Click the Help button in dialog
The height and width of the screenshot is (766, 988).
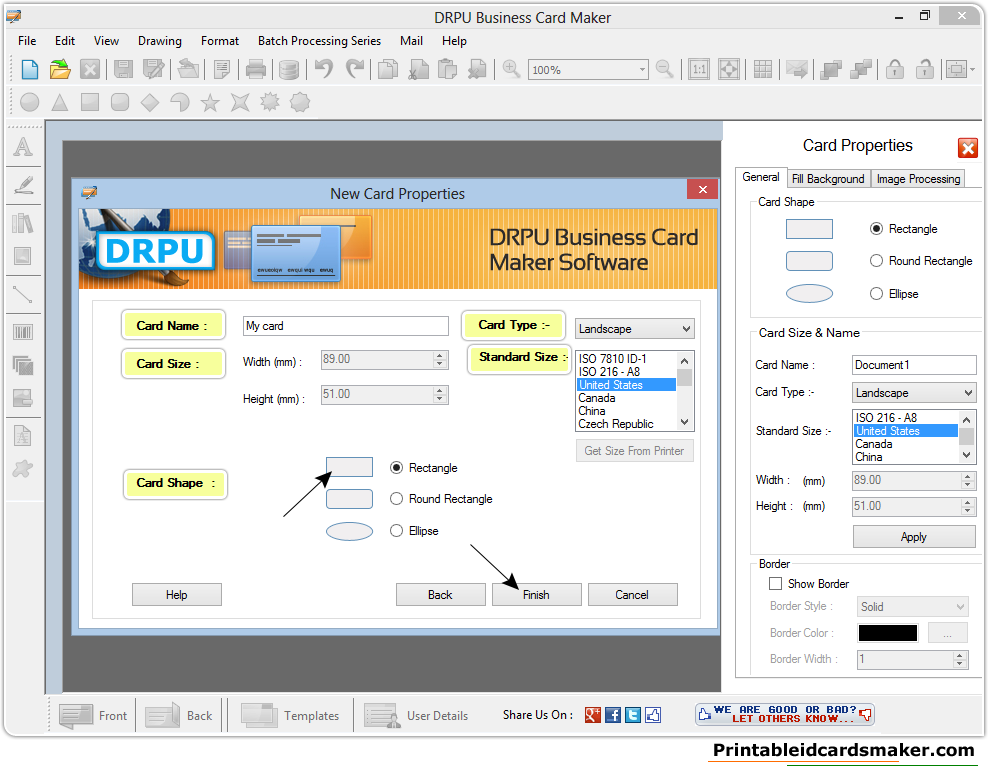[x=176, y=595]
